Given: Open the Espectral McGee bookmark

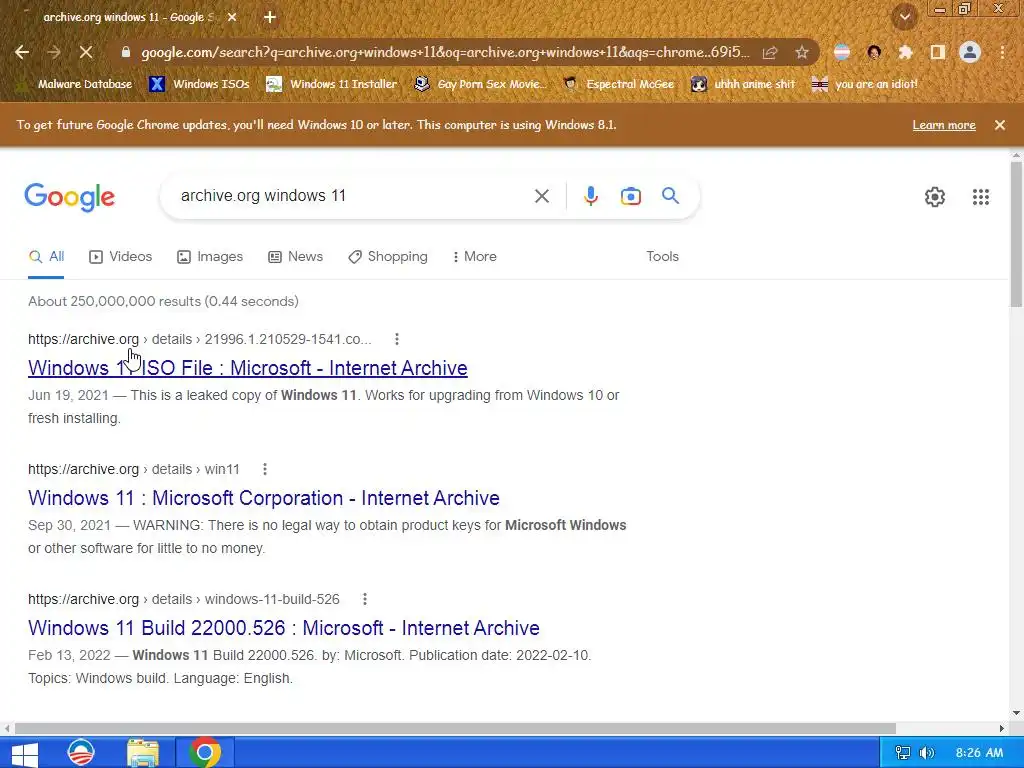Looking at the screenshot, I should coord(618,84).
